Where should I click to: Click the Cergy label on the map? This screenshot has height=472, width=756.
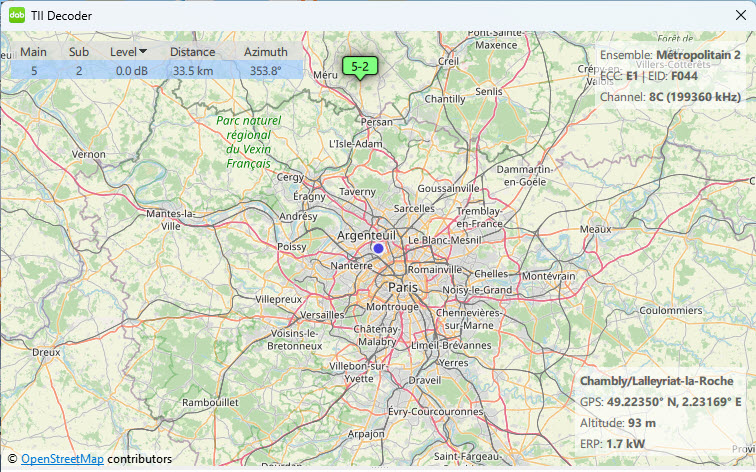pyautogui.click(x=290, y=177)
